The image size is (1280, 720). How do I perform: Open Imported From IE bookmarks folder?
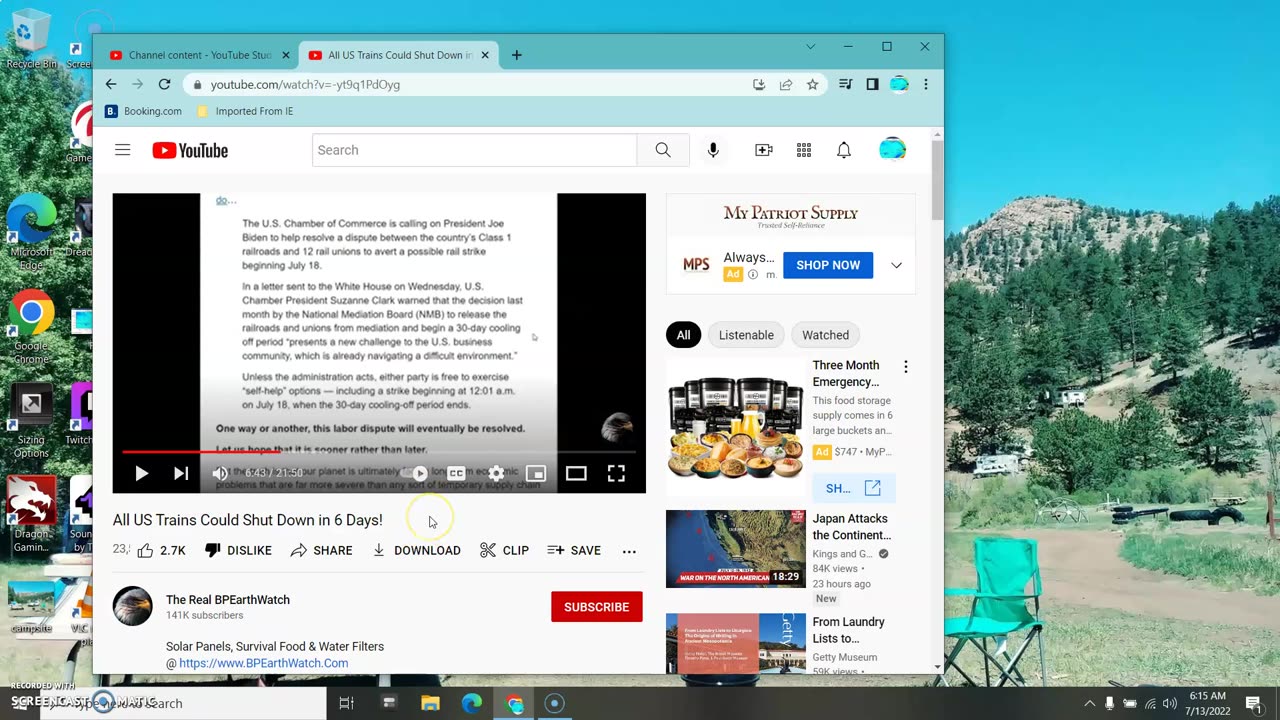click(x=245, y=111)
